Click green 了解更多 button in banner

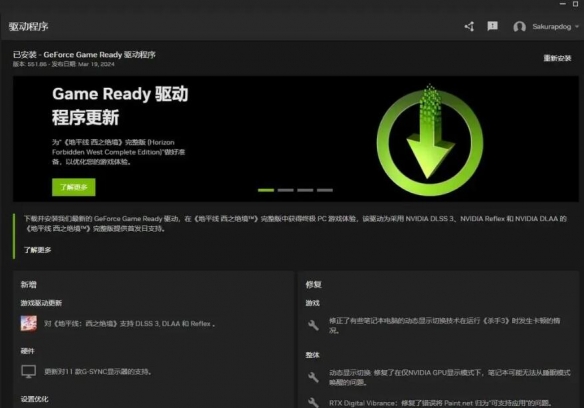pos(74,187)
